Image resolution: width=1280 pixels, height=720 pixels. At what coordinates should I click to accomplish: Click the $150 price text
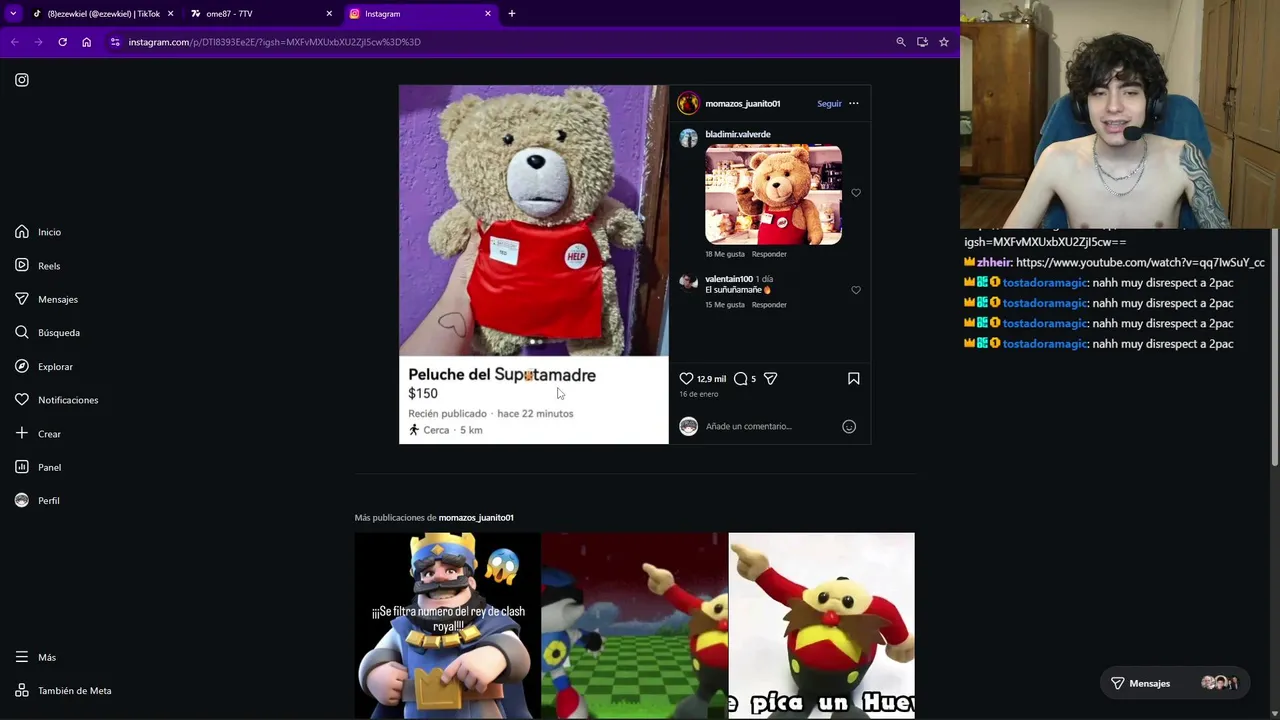(423, 394)
